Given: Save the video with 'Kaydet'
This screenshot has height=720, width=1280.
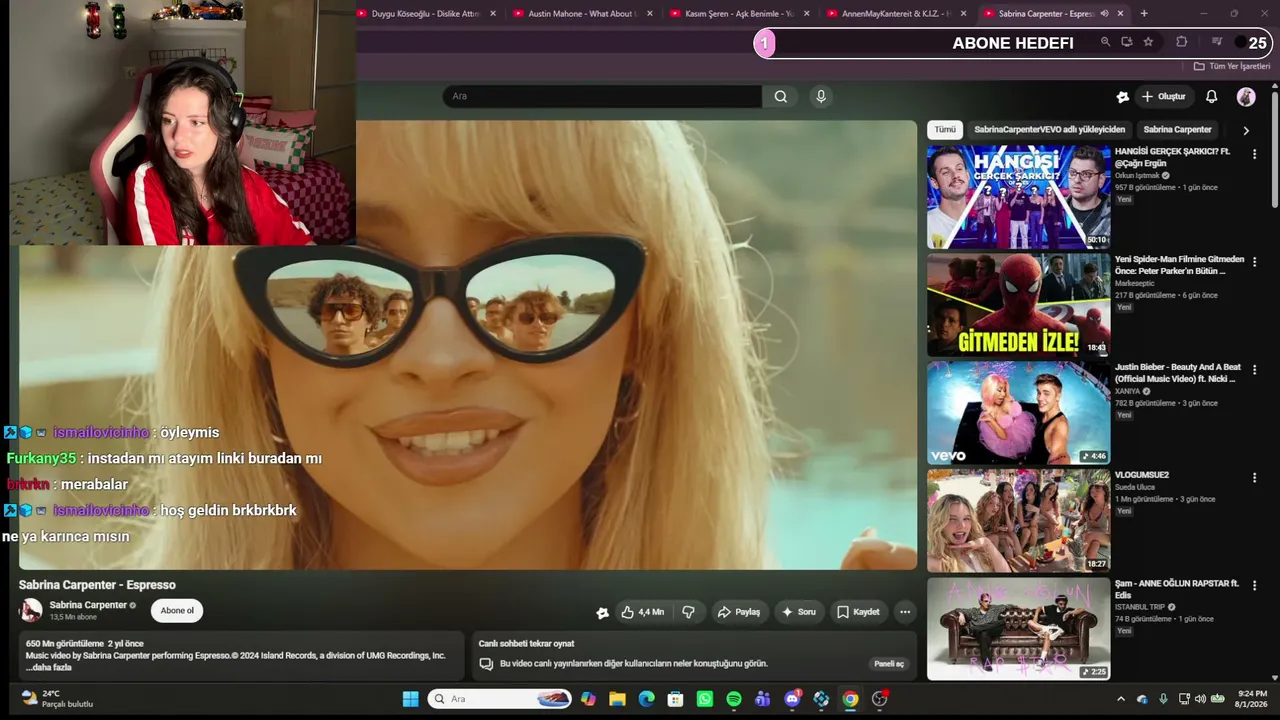Looking at the screenshot, I should (x=858, y=612).
